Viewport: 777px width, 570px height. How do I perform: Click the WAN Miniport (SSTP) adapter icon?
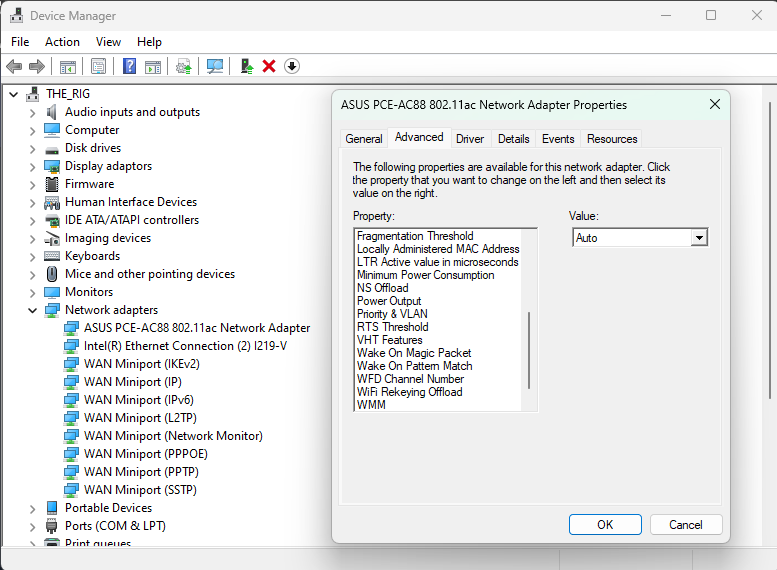[71, 490]
